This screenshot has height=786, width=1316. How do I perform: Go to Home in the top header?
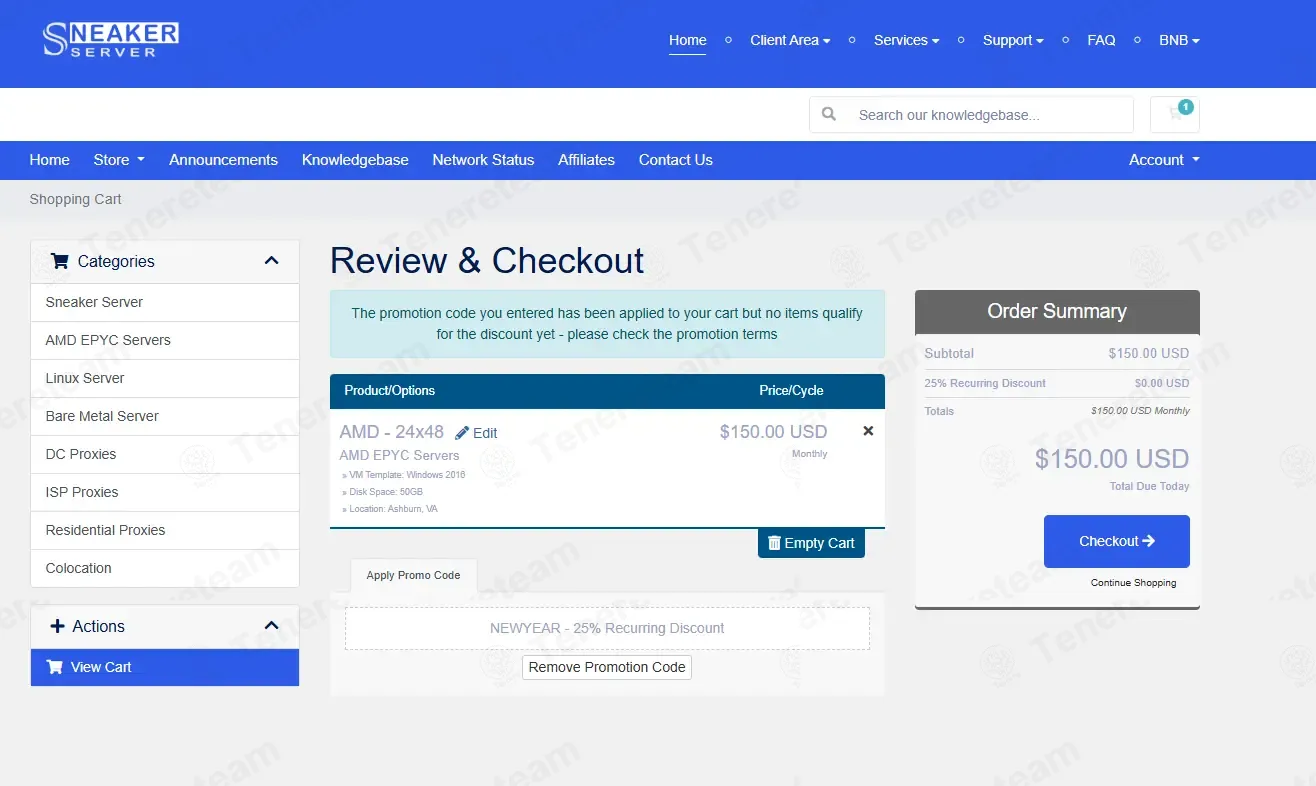(x=688, y=40)
